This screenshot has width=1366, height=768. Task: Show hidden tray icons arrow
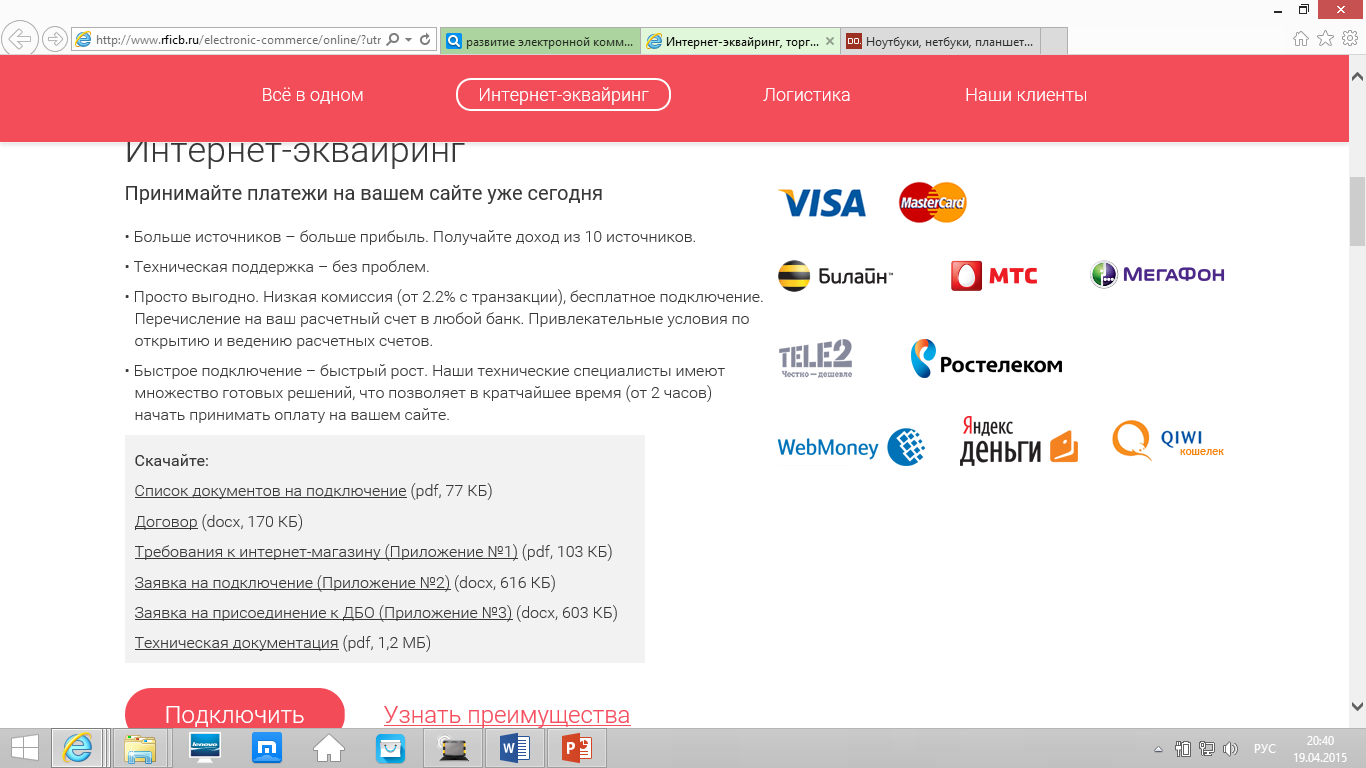(x=1159, y=749)
